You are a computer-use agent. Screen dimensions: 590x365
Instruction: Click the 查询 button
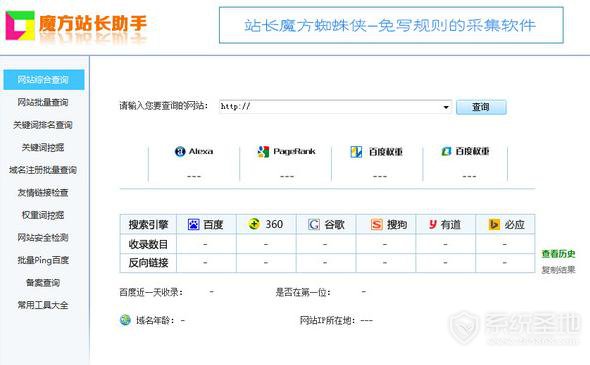481,107
